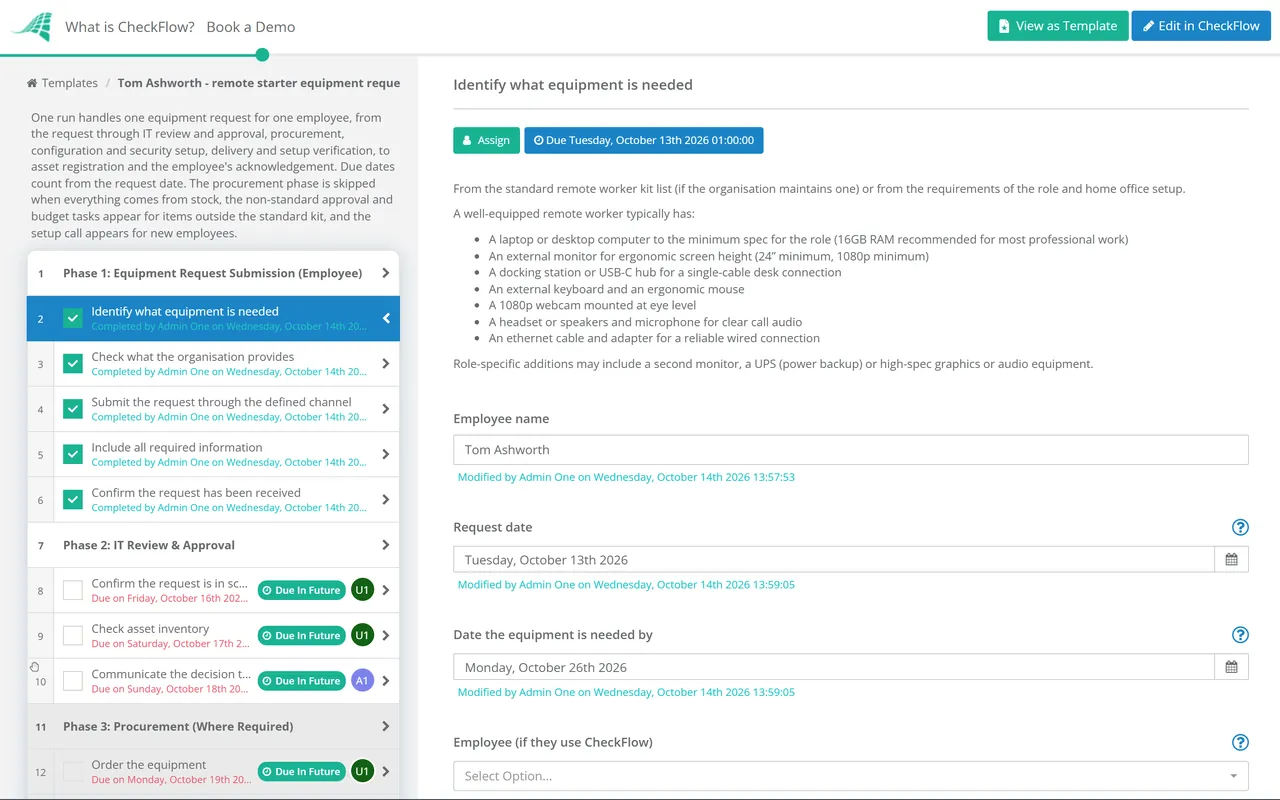The height and width of the screenshot is (800, 1280).
Task: Click the Date equipment needed by field
Action: click(834, 667)
